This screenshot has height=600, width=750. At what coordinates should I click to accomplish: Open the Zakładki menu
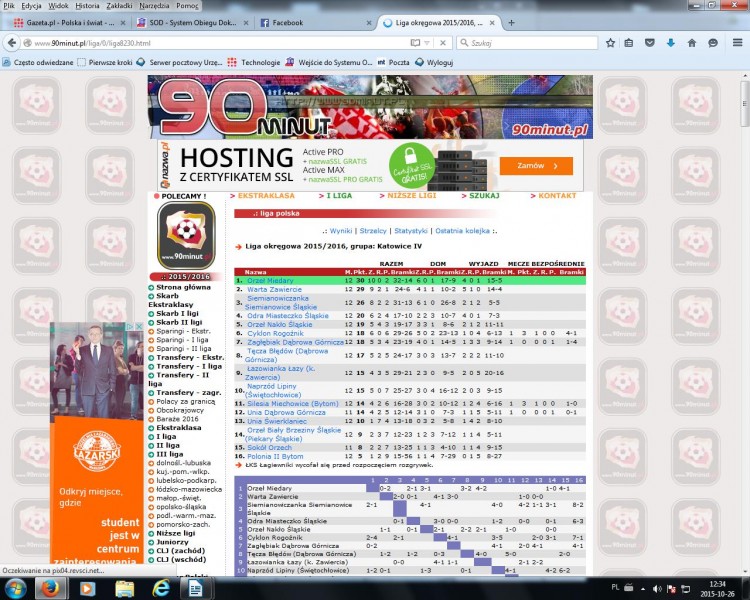point(119,6)
